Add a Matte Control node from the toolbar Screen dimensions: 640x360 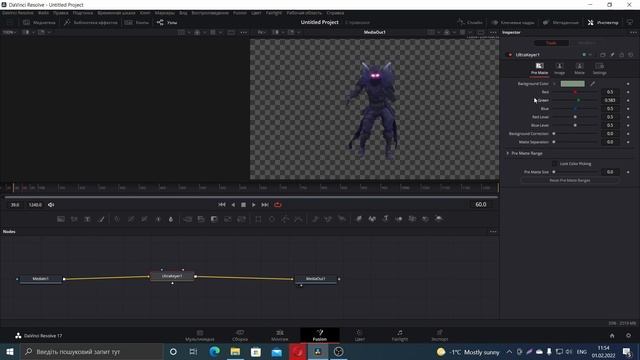214,219
